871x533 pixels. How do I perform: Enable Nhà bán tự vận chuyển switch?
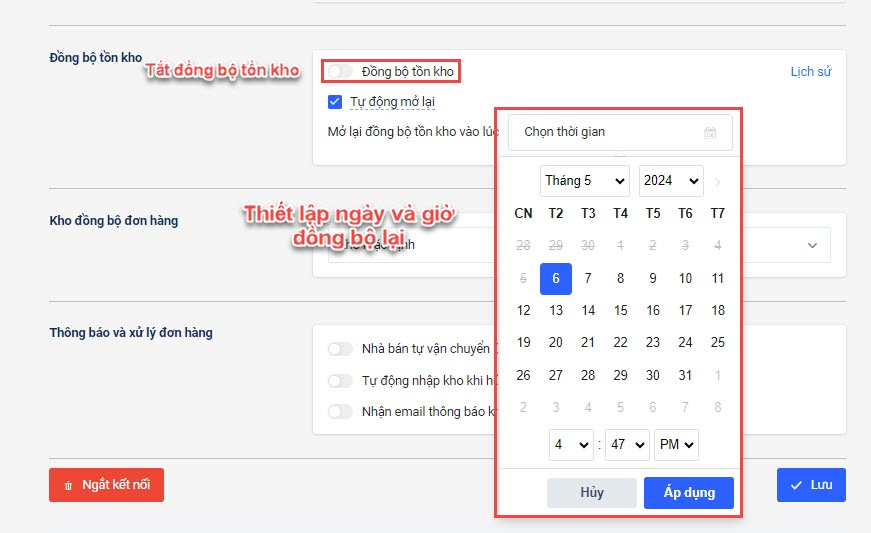coord(340,349)
